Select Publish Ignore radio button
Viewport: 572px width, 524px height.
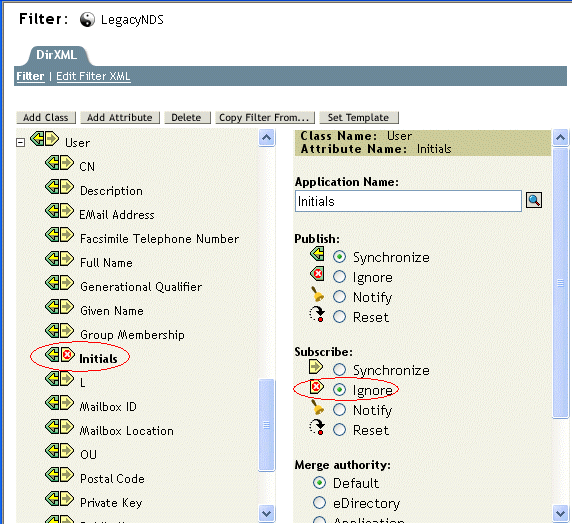(x=339, y=277)
